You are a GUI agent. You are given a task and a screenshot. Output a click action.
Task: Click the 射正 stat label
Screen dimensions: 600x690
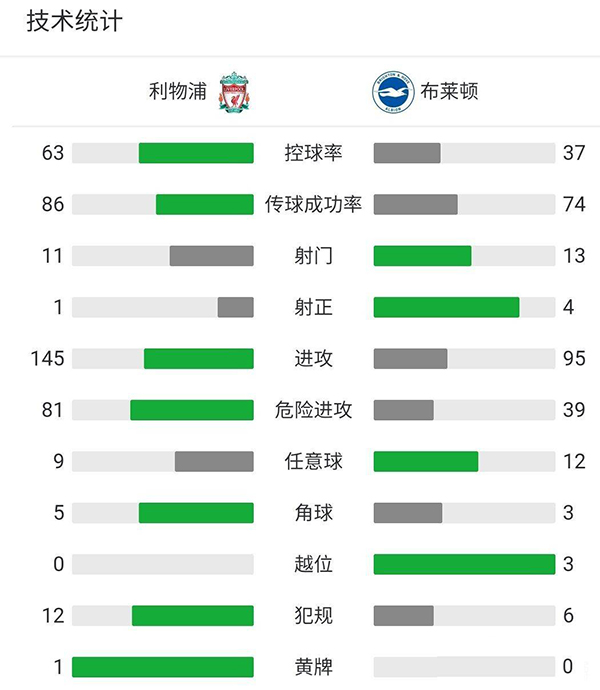click(313, 307)
